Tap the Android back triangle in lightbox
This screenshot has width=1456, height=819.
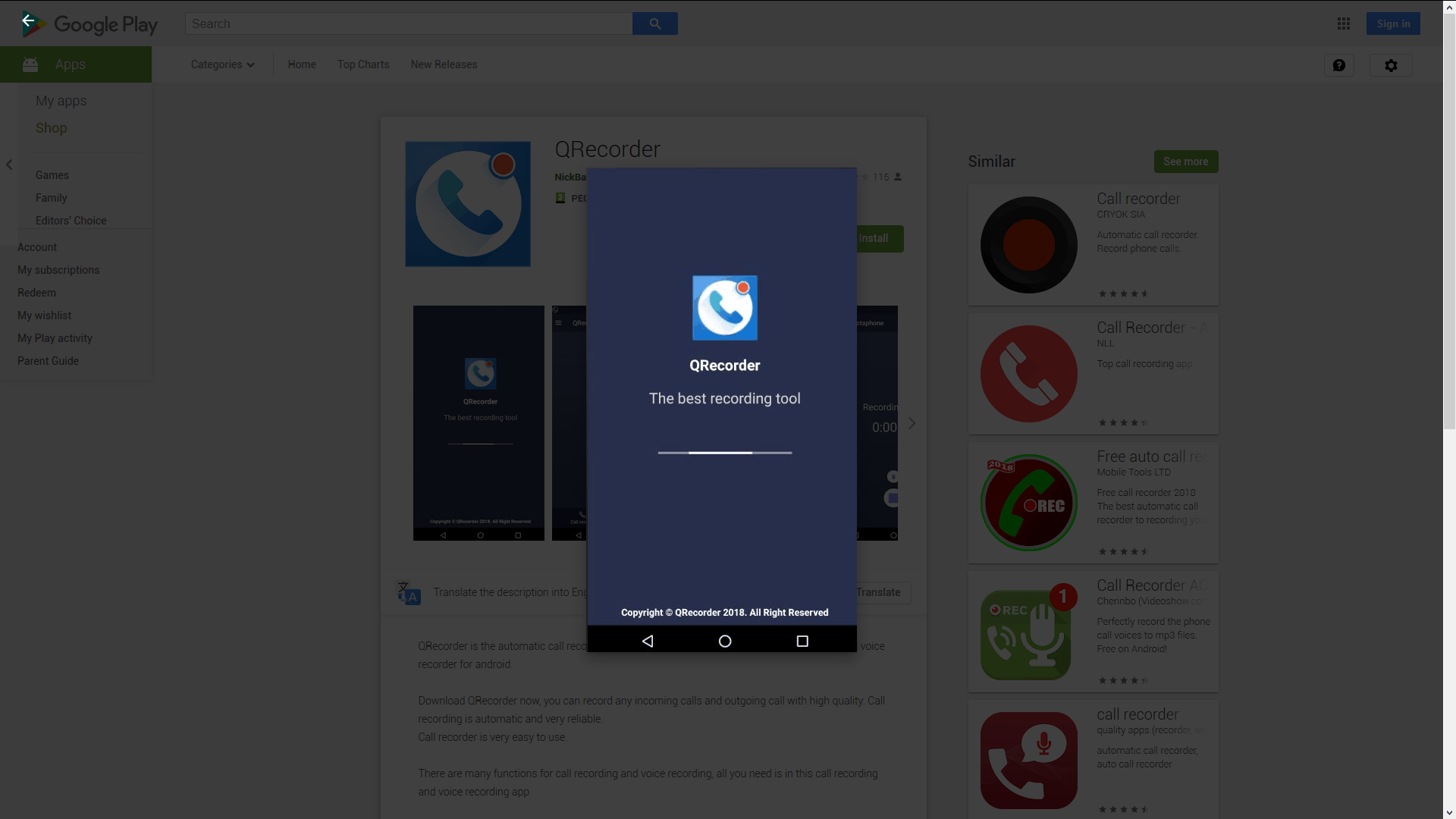pos(648,641)
